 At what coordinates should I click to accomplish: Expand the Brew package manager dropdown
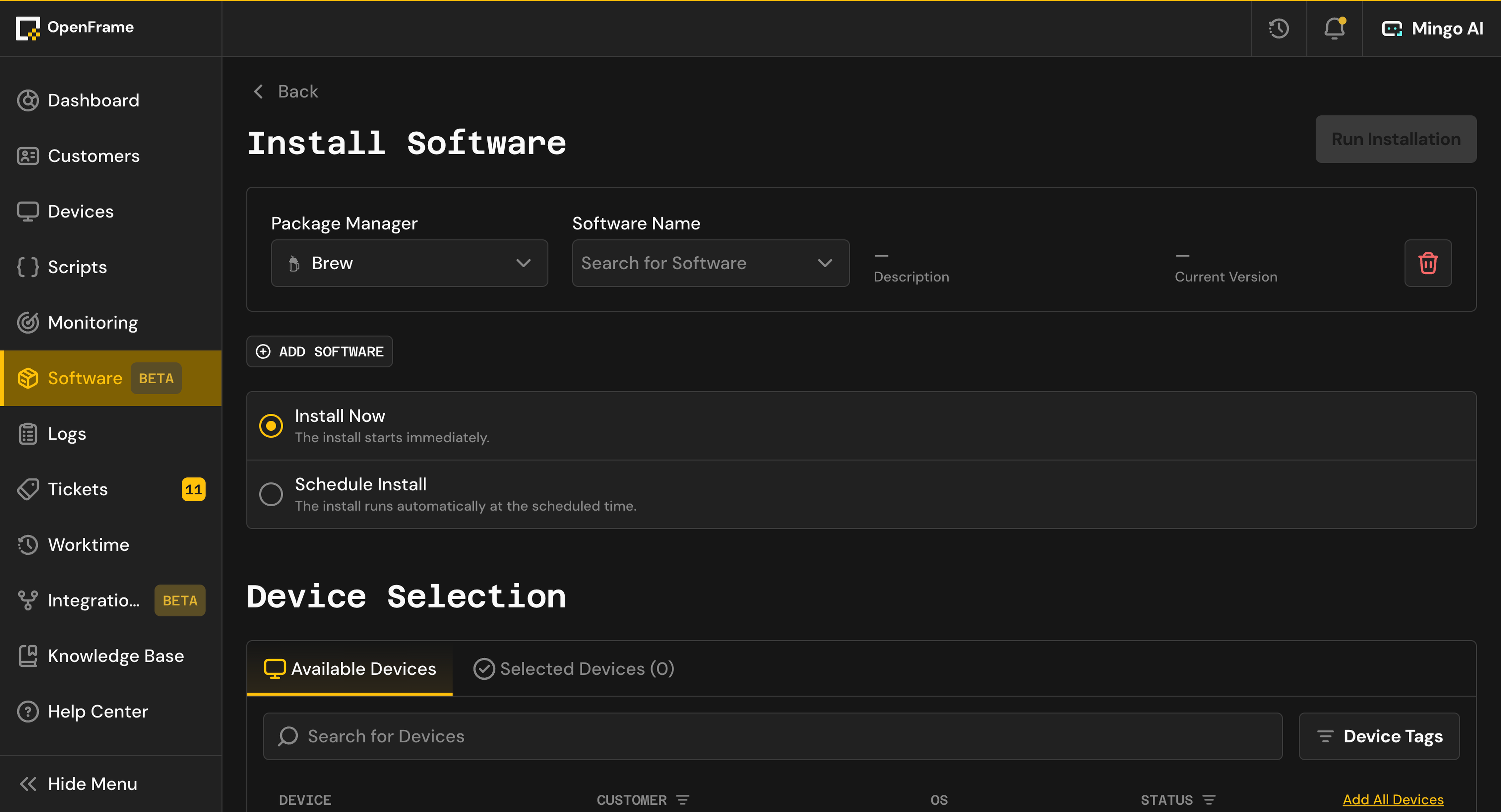click(x=409, y=263)
